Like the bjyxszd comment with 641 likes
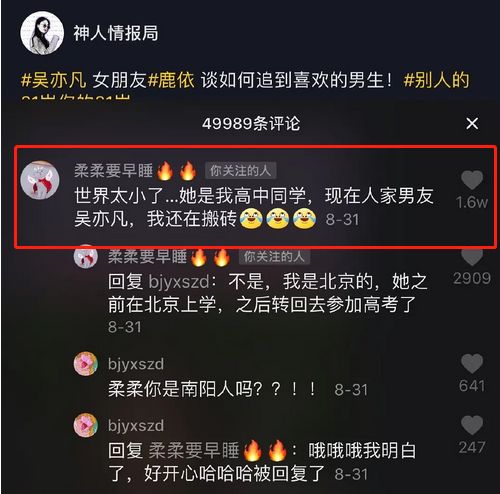 [x=472, y=364]
